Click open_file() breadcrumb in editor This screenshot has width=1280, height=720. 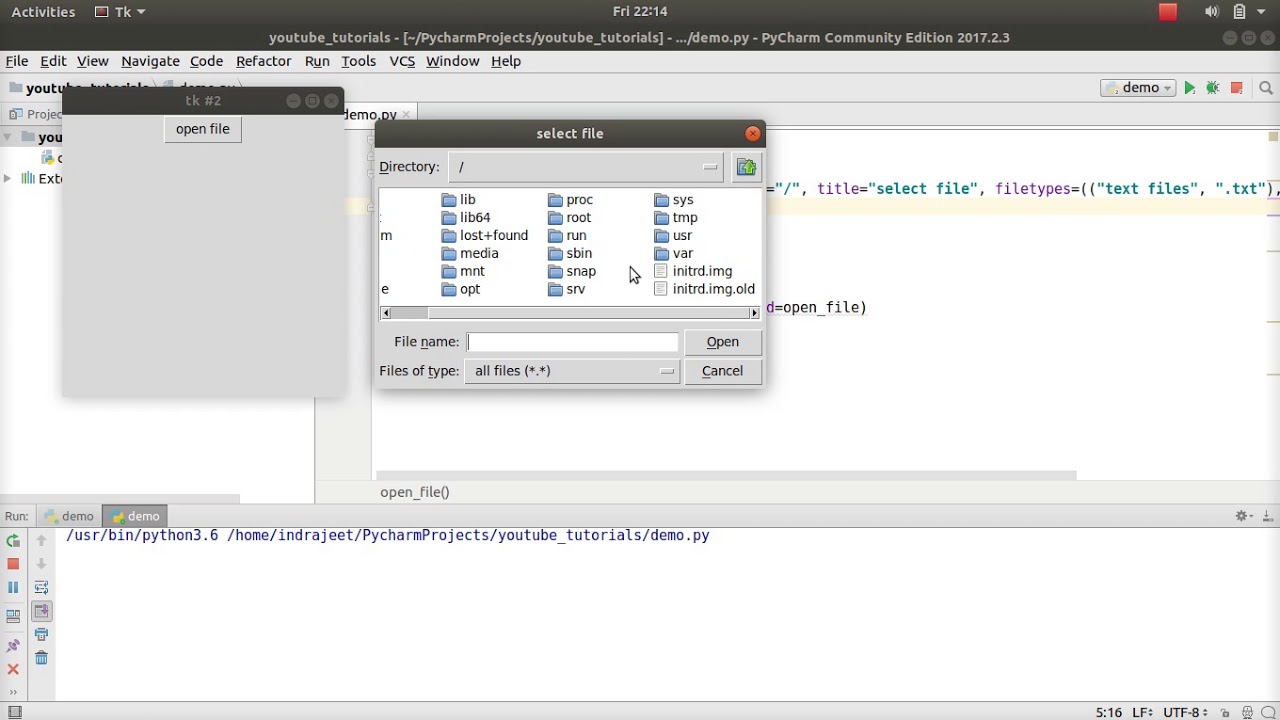point(415,492)
